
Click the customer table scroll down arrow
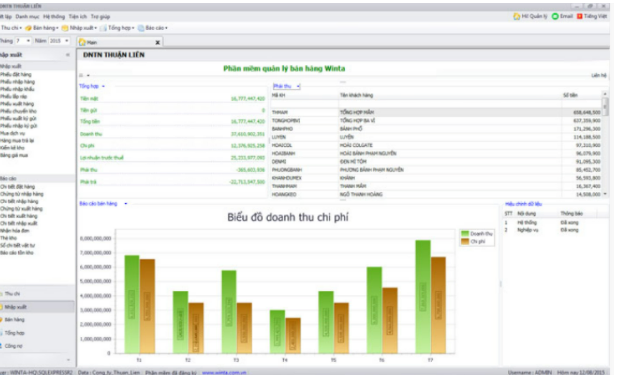(605, 194)
